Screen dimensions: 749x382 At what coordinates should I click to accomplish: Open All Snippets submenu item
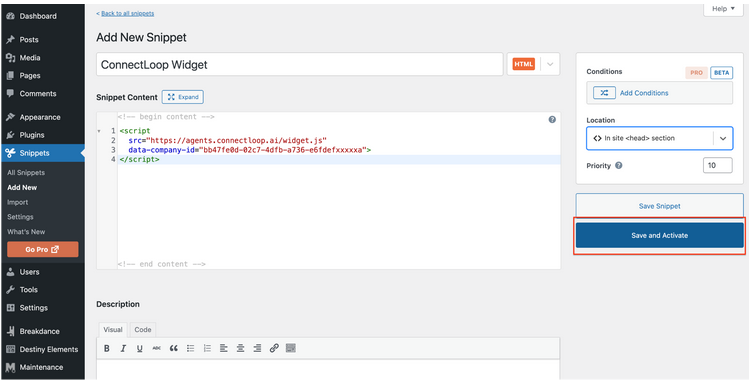point(26,173)
